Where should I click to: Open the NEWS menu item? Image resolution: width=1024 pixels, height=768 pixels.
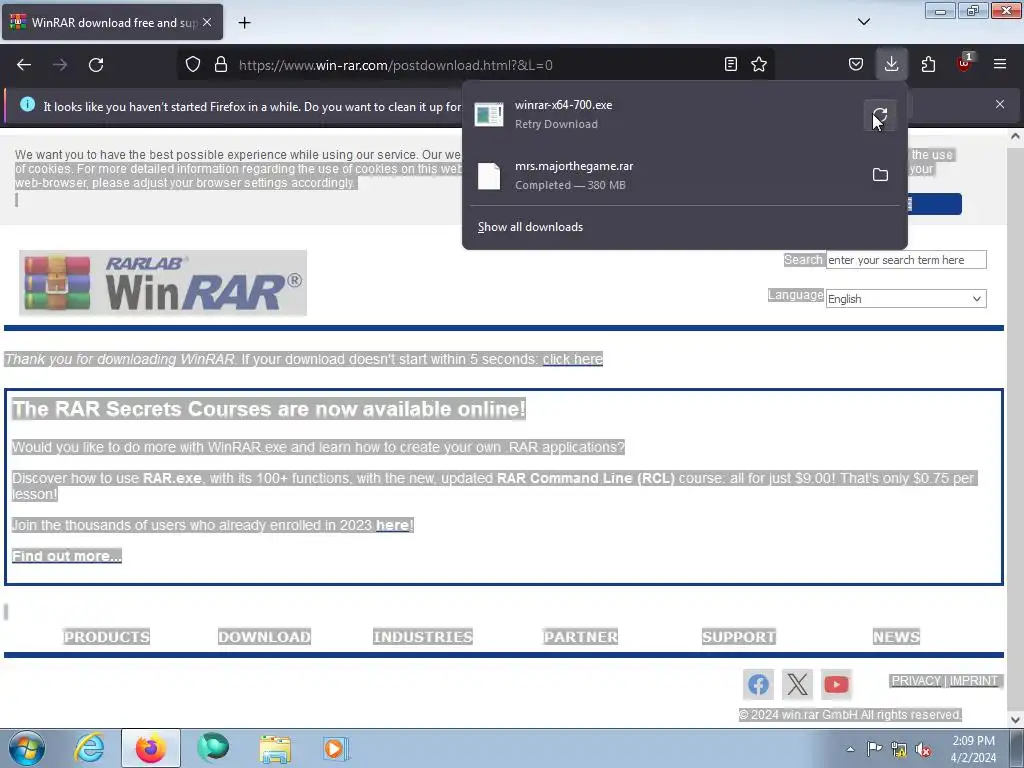click(896, 637)
